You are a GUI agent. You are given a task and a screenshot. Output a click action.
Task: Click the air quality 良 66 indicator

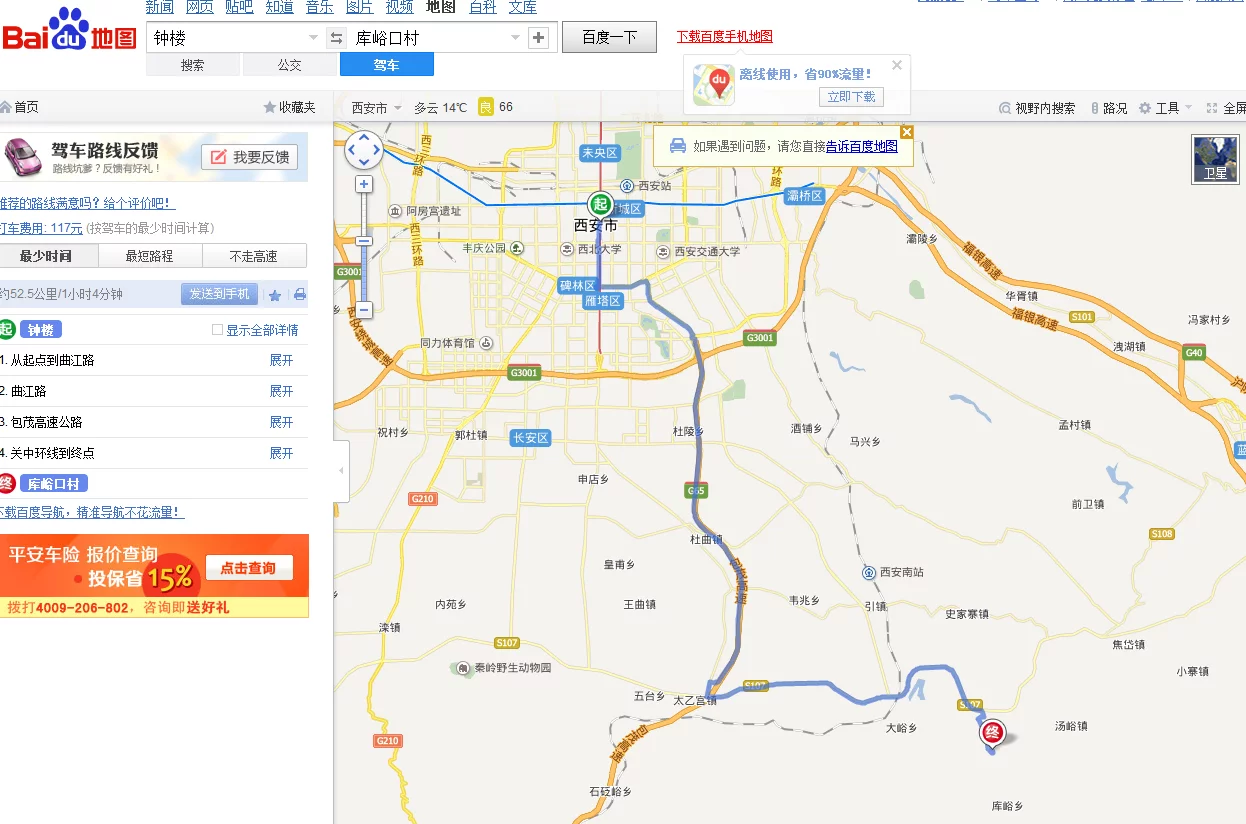(x=496, y=107)
